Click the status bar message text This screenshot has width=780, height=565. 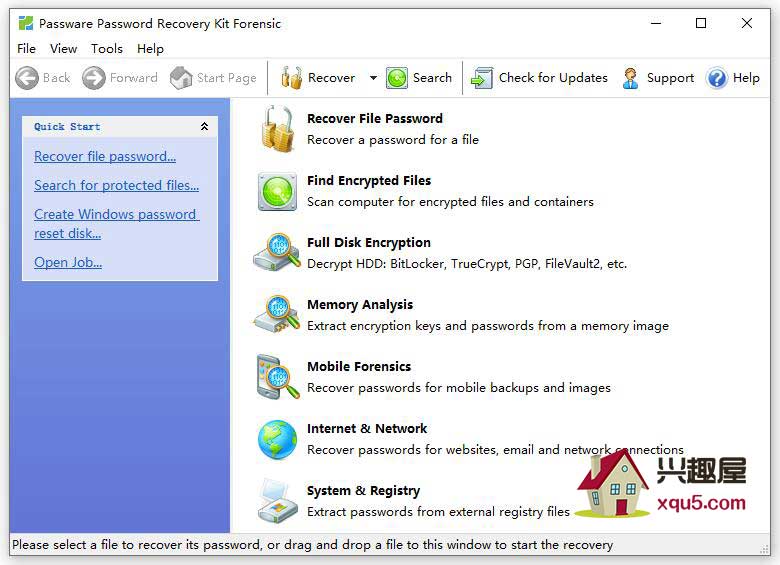tap(312, 545)
